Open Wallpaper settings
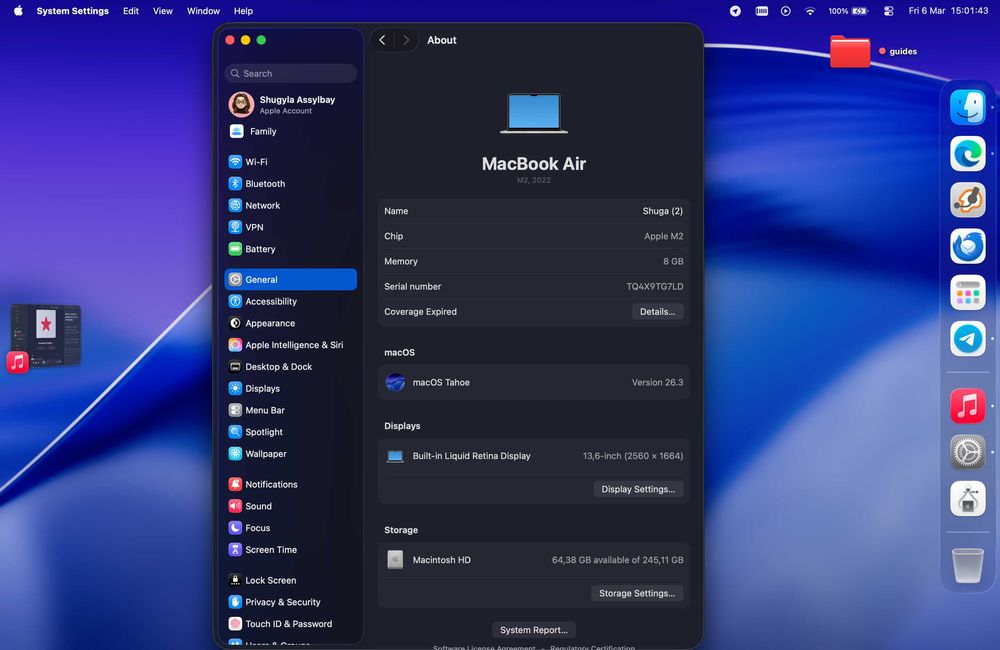 tap(290, 454)
